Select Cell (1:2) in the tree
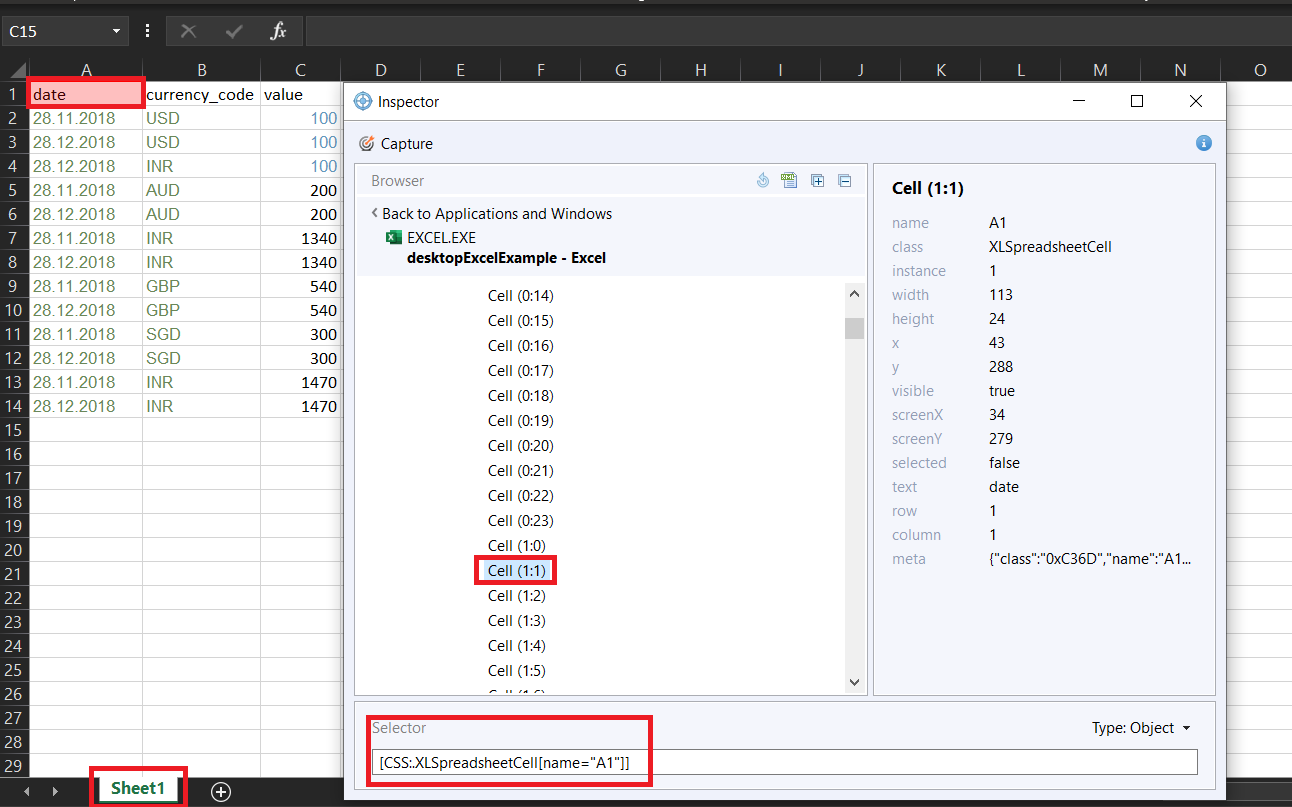 (x=516, y=596)
